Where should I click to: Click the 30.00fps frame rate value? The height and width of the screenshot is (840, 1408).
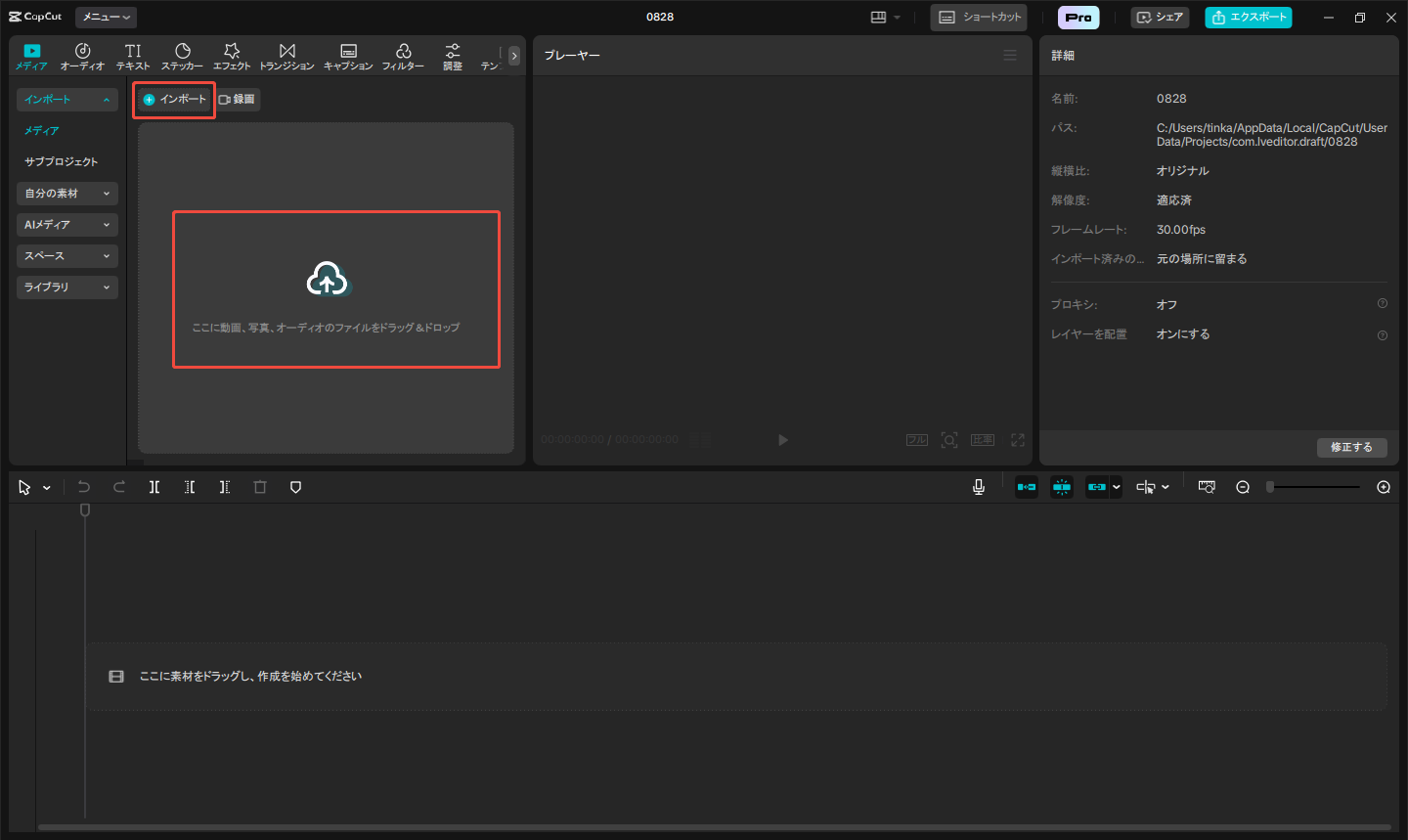(x=1181, y=230)
